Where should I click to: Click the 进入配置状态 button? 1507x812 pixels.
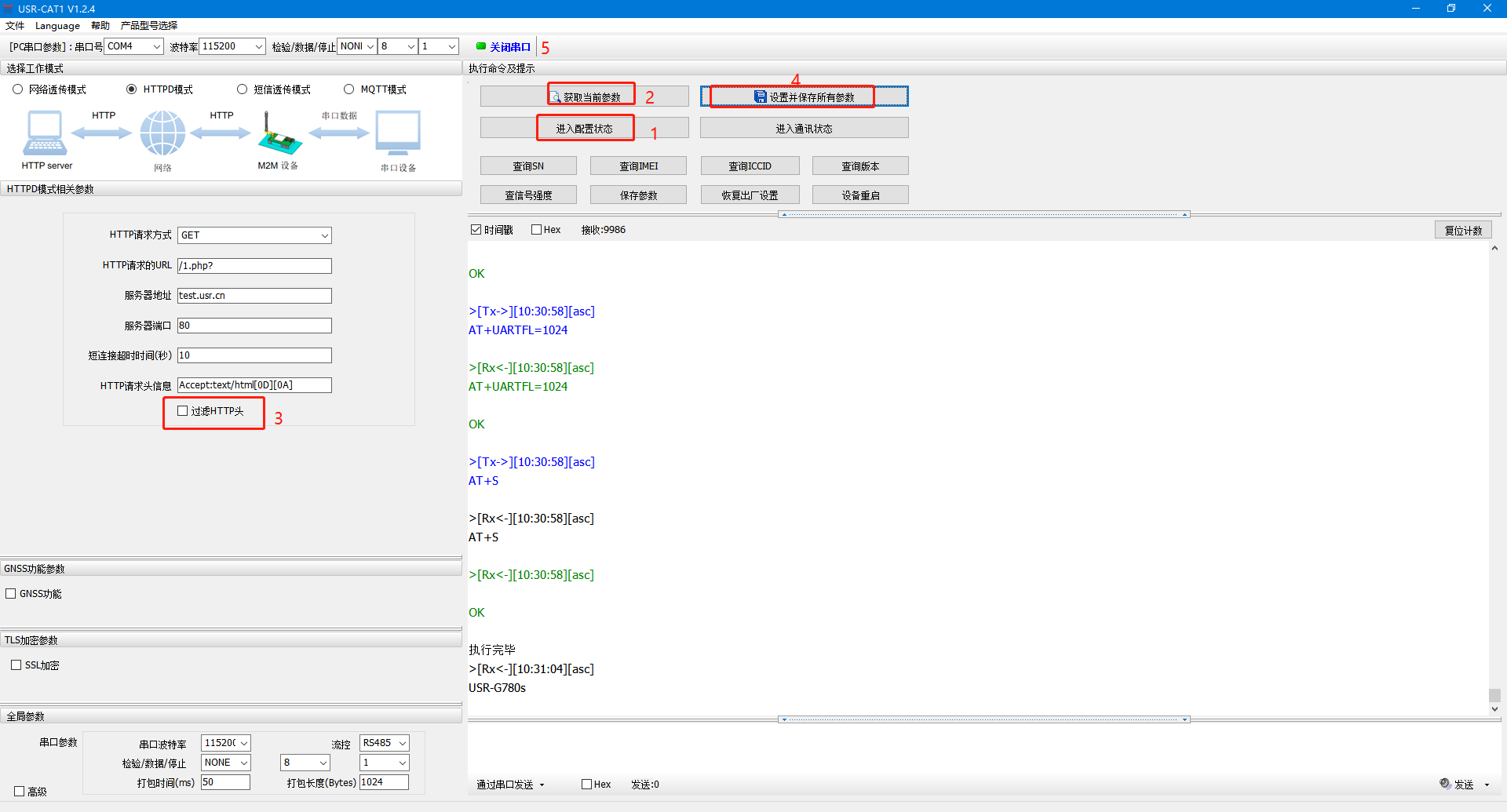coord(584,129)
